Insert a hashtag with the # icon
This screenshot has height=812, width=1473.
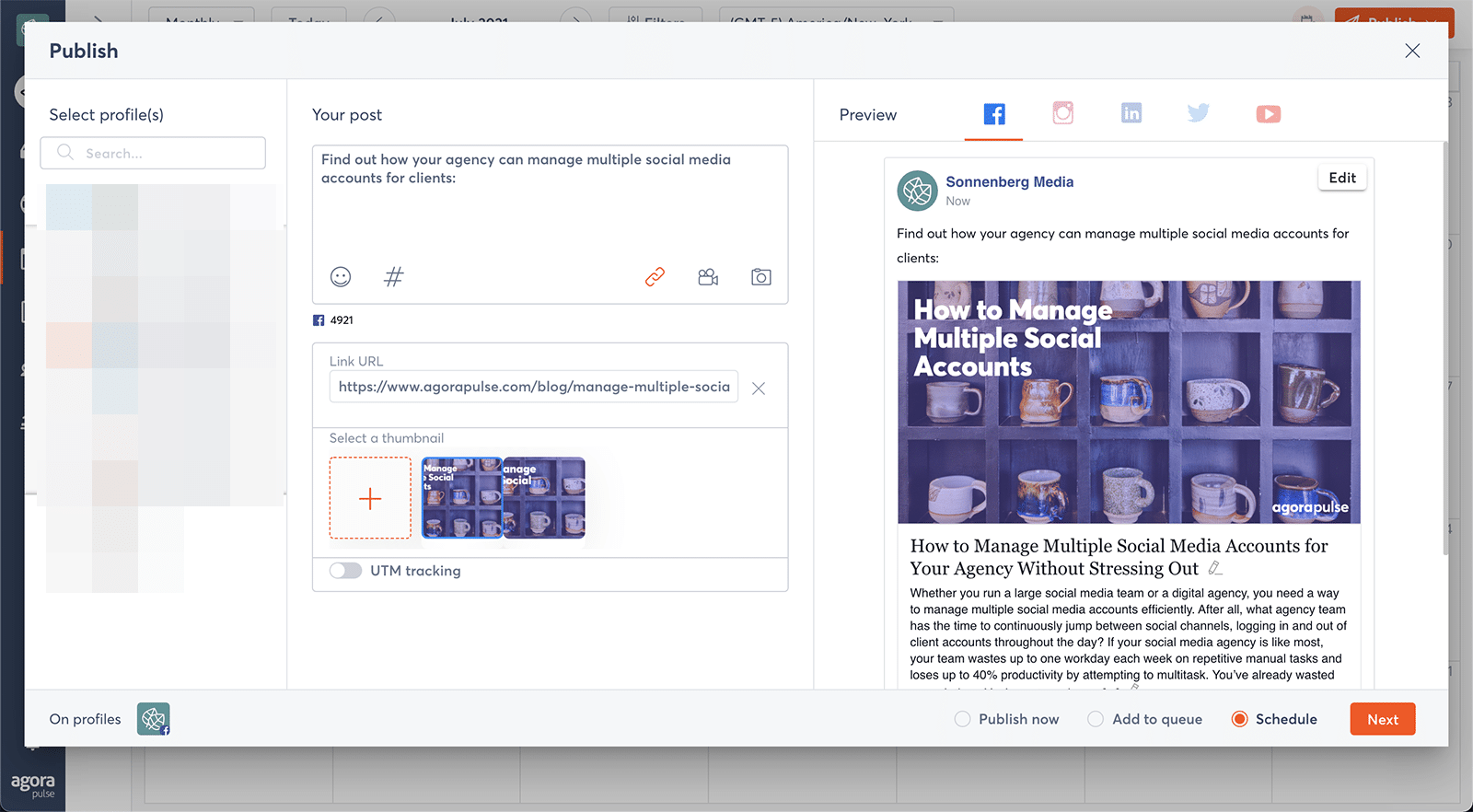[393, 277]
